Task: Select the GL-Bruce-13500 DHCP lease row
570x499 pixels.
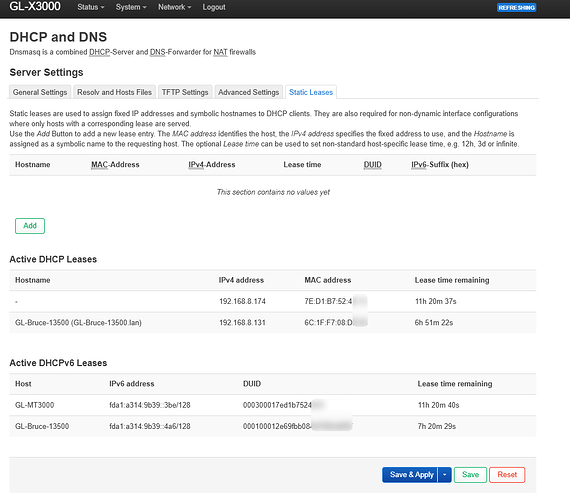Action: [273, 323]
